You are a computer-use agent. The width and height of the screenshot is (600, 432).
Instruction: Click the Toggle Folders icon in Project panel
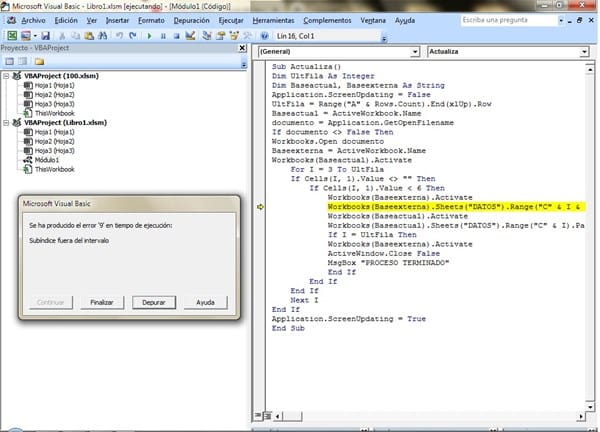point(39,62)
